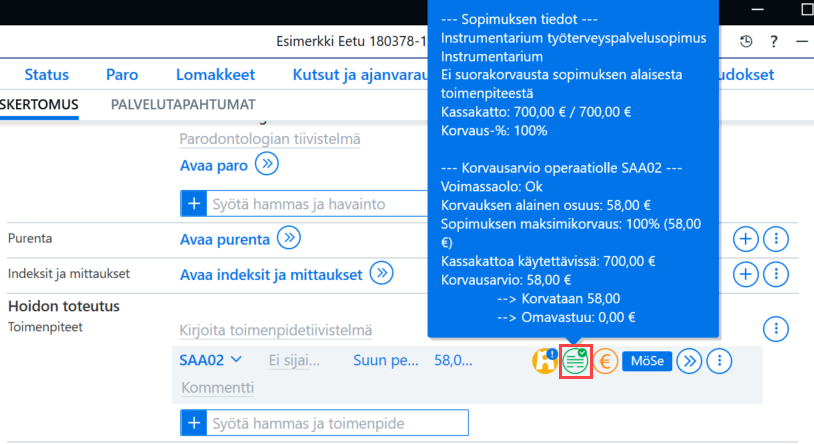The image size is (814, 444).
Task: Click orange Kela icon on SAA02 row
Action: [x=545, y=360]
